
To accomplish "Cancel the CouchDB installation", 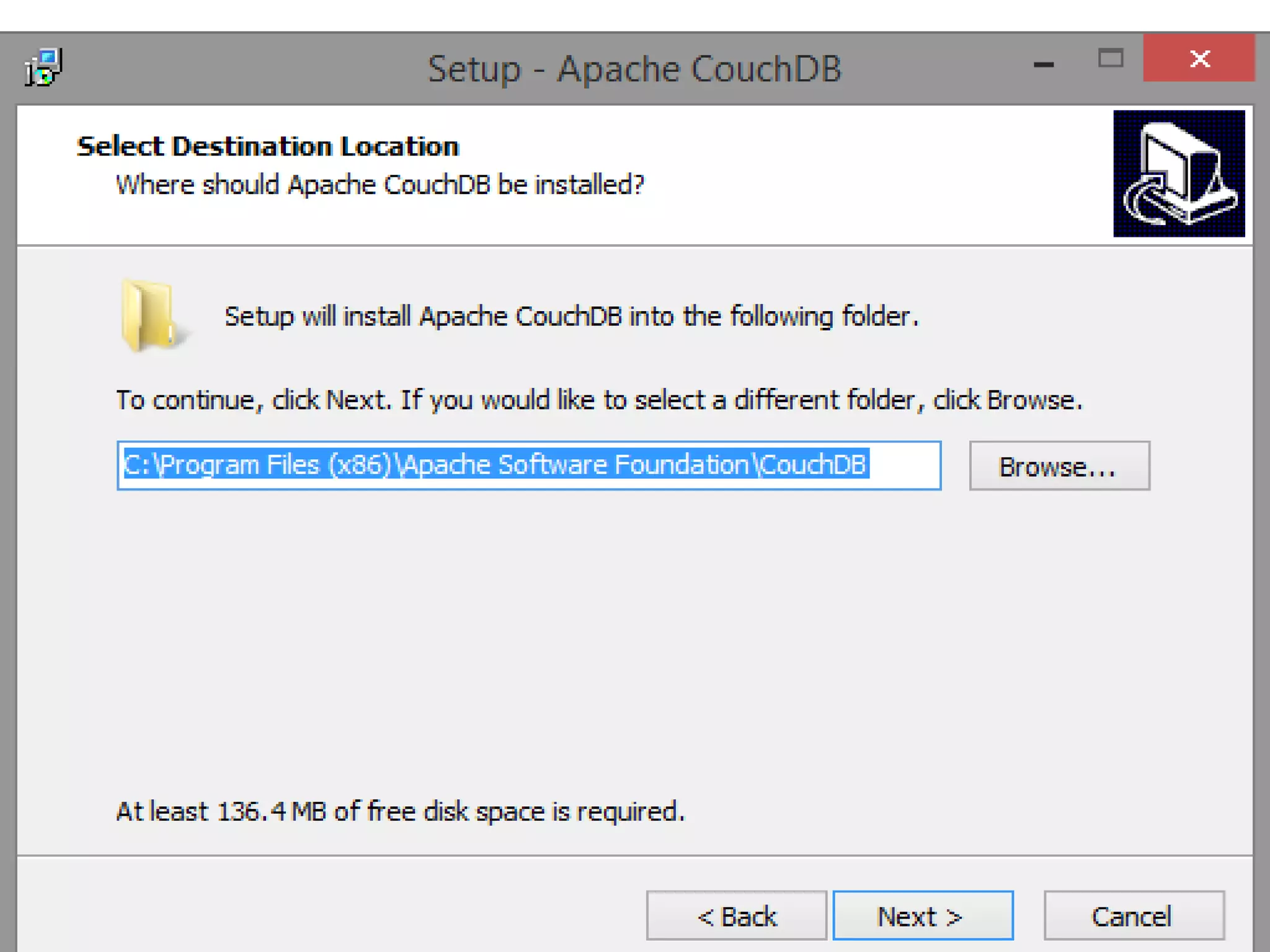I will [x=1133, y=916].
